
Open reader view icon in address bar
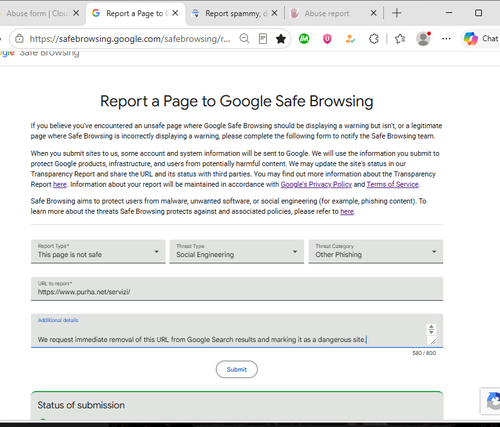tap(263, 39)
